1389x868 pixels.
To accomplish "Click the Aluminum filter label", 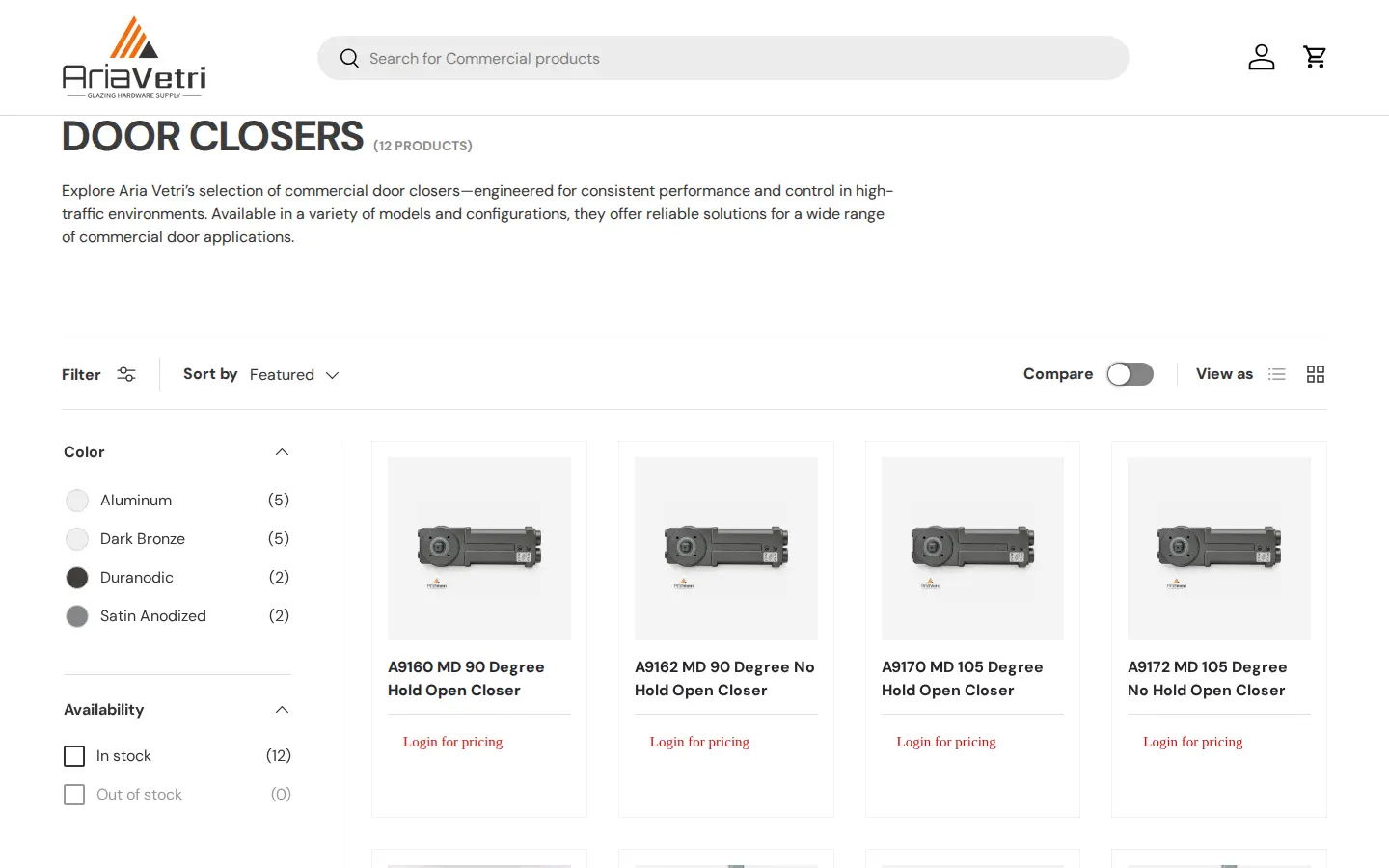I will [x=136, y=501].
